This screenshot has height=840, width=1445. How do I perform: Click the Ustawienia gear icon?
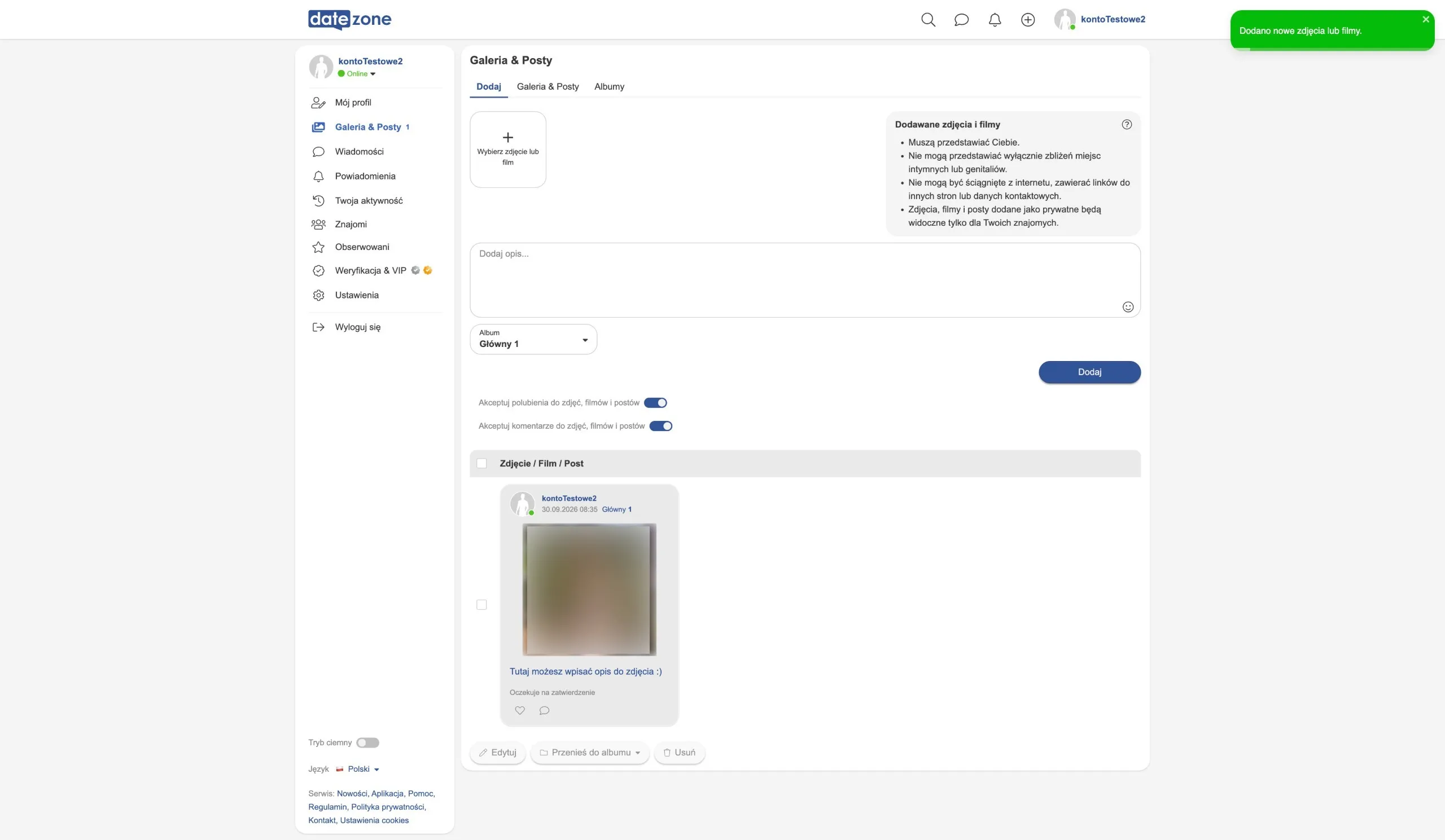pyautogui.click(x=318, y=295)
